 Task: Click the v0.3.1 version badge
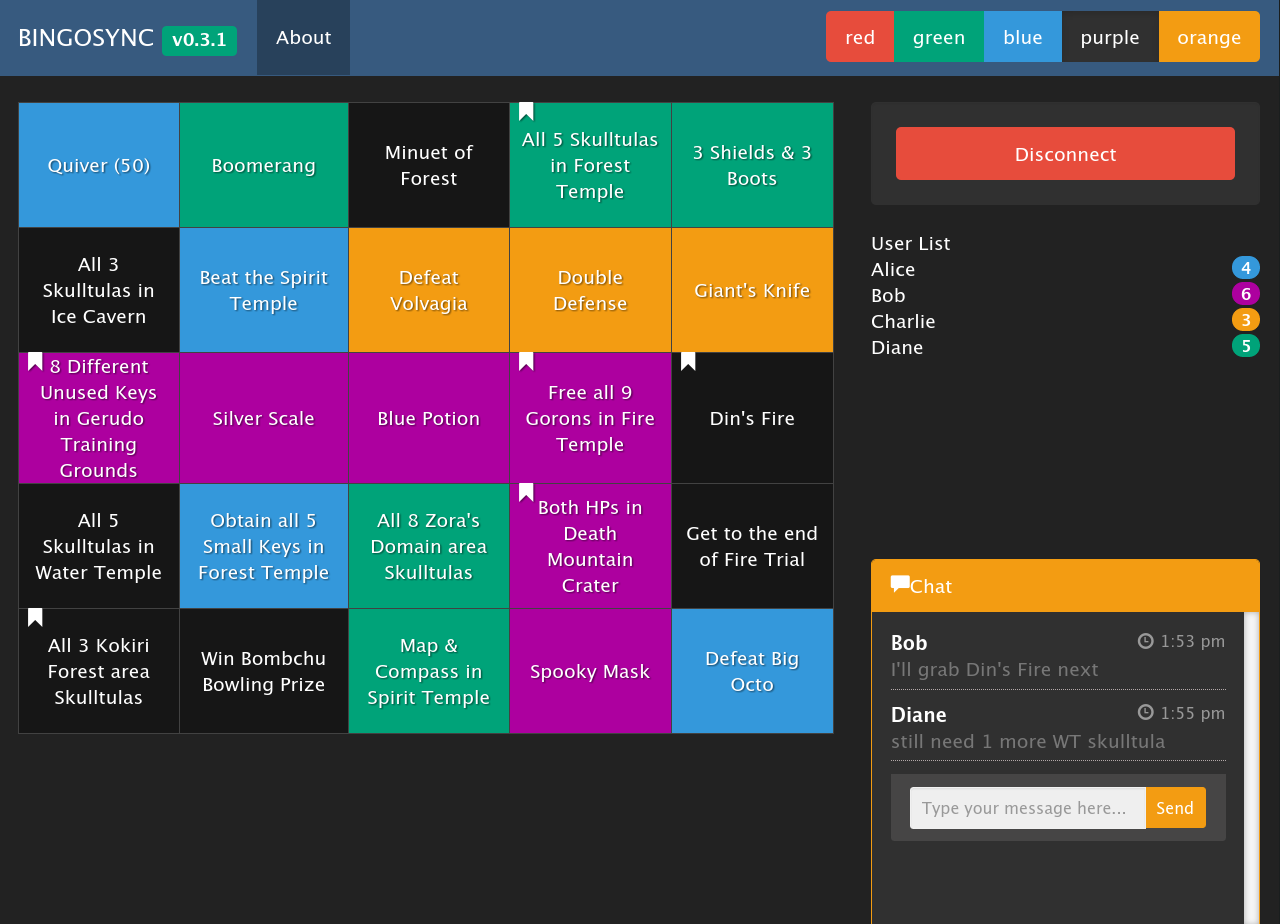point(198,40)
